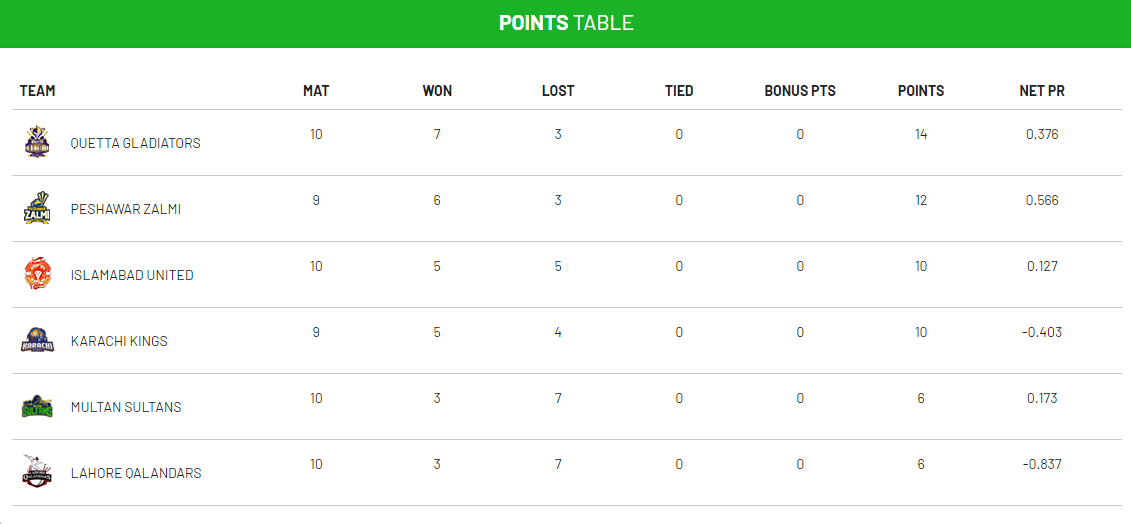Click the Islamabad United team logo
Viewport: 1131px width, 524px height.
pos(37,274)
